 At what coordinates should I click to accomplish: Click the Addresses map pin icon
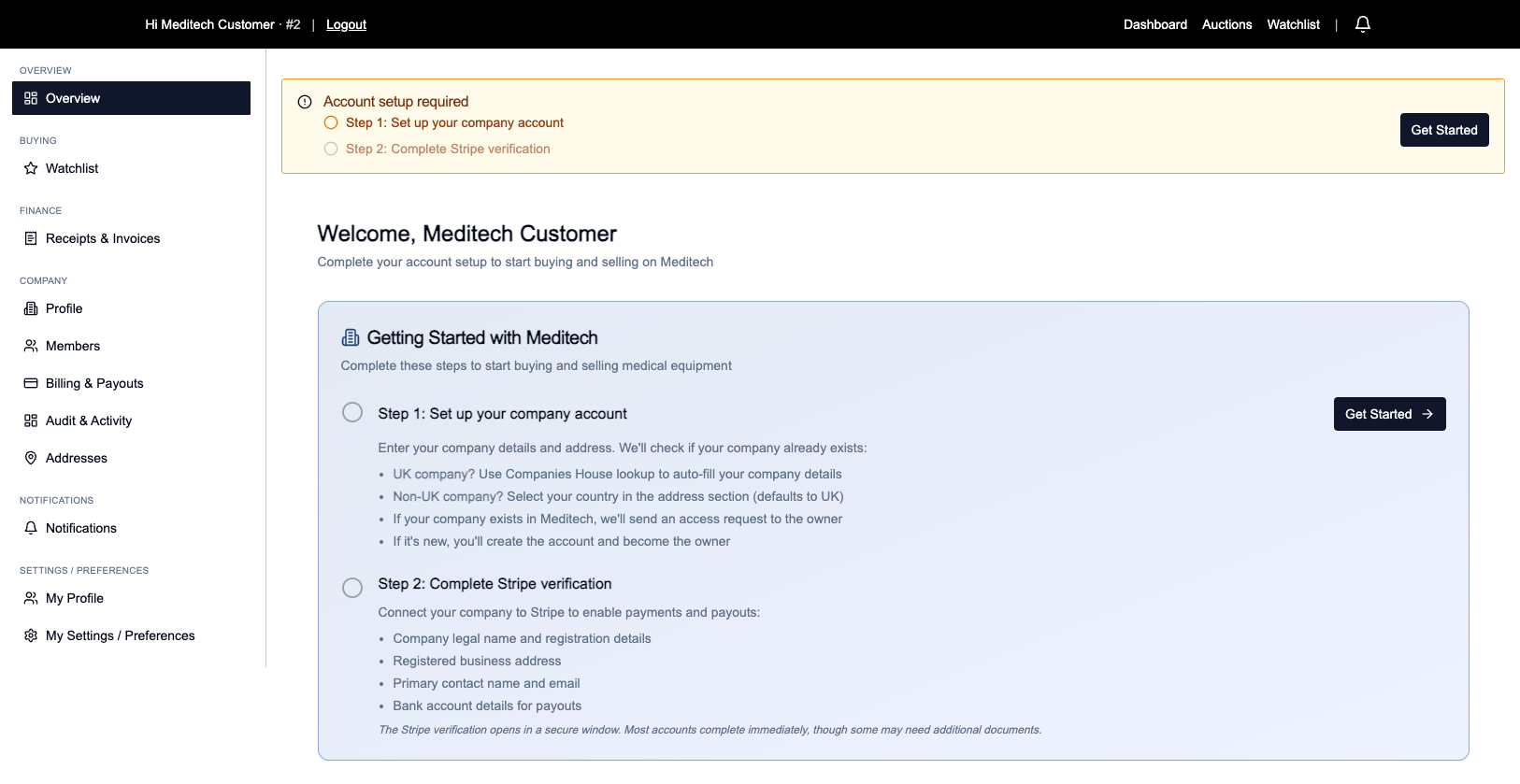31,458
